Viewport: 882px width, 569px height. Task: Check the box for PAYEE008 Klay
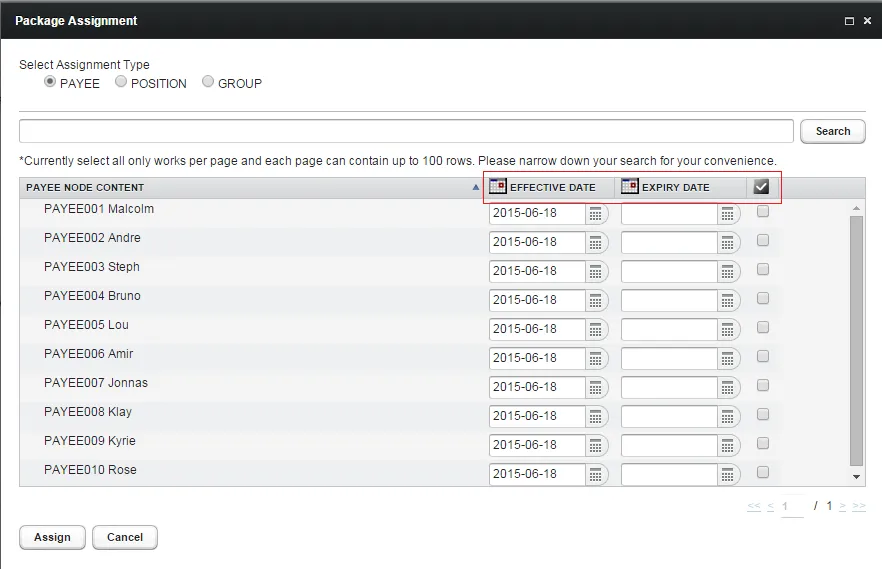[x=763, y=414]
